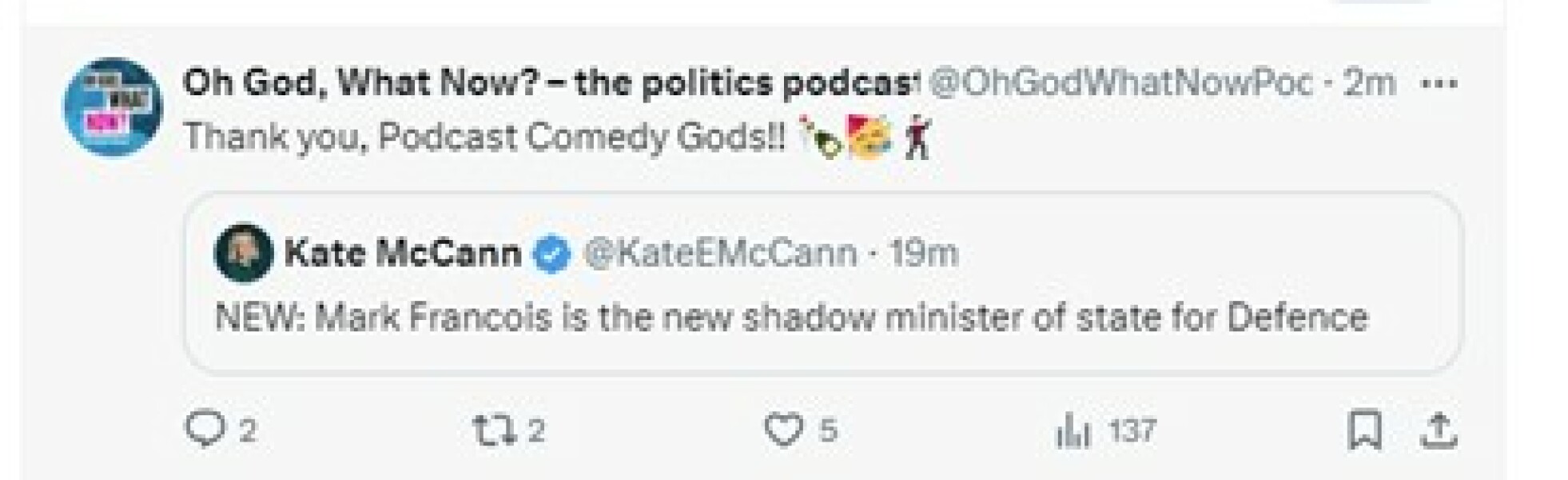Click the reply speech bubble icon

(x=205, y=430)
